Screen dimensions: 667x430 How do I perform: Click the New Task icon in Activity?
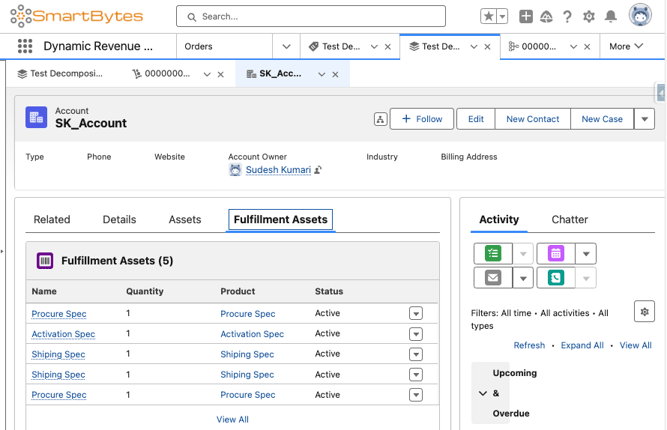[x=493, y=254]
